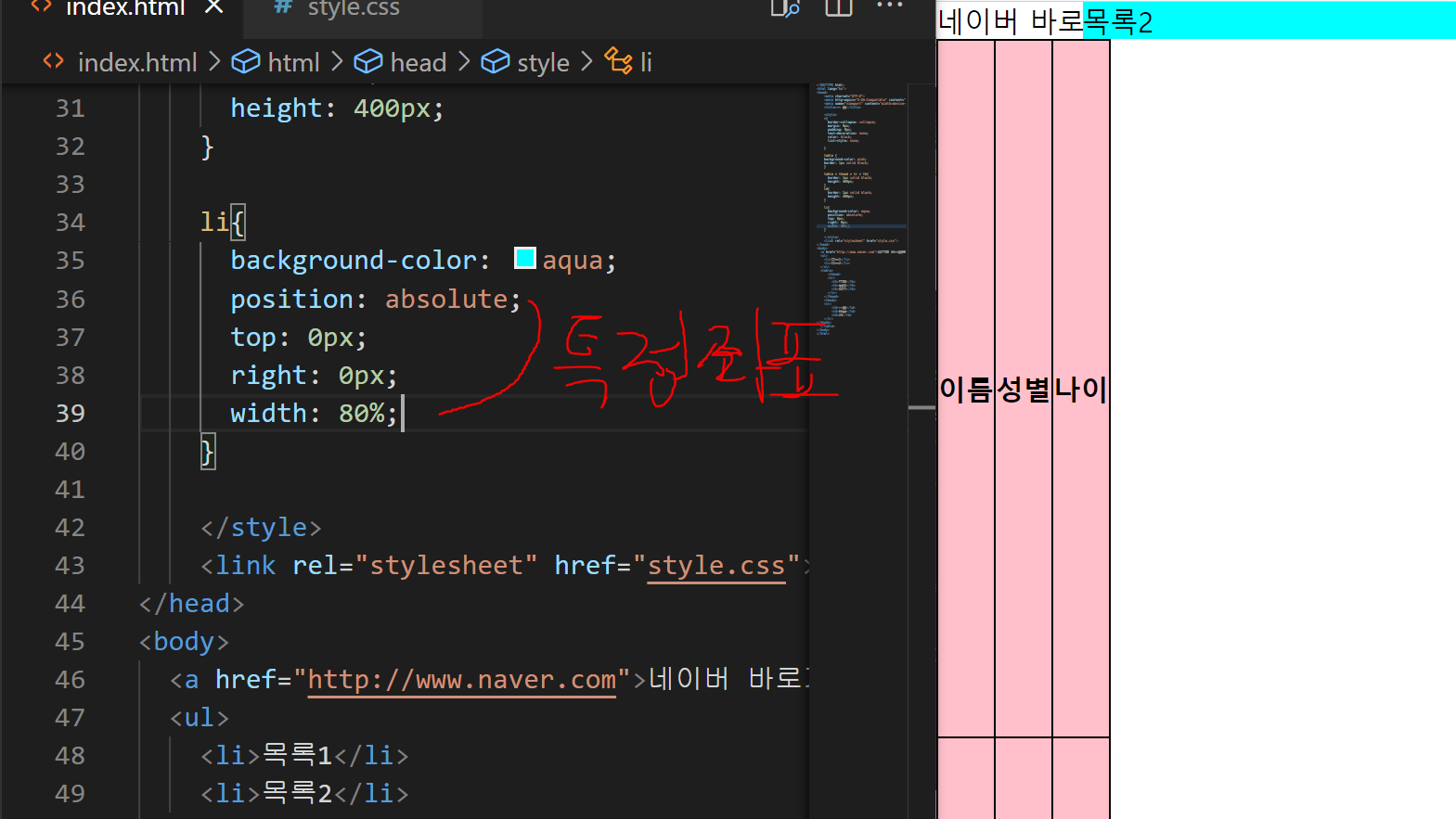Click the code minimap preview
Viewport: 1456px width, 819px height.
pos(861,209)
